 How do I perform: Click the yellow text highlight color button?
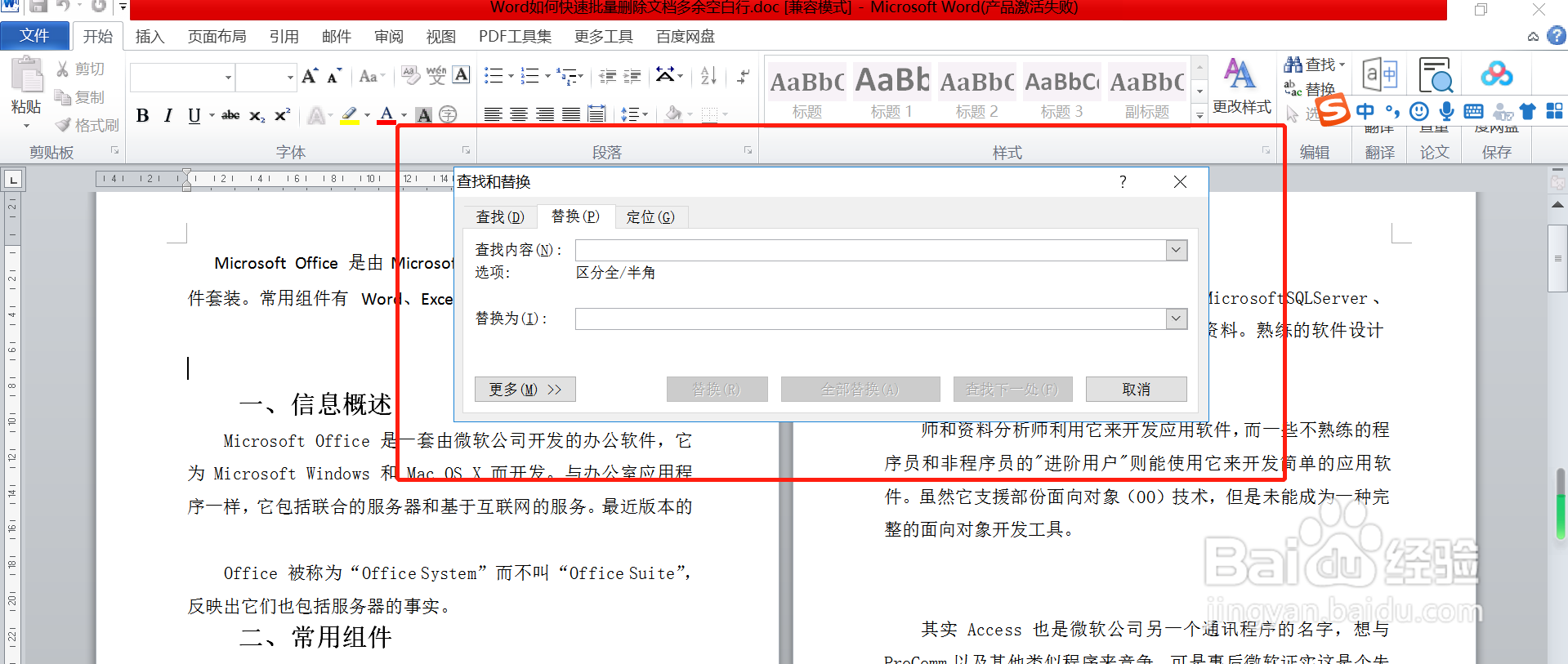[x=350, y=115]
